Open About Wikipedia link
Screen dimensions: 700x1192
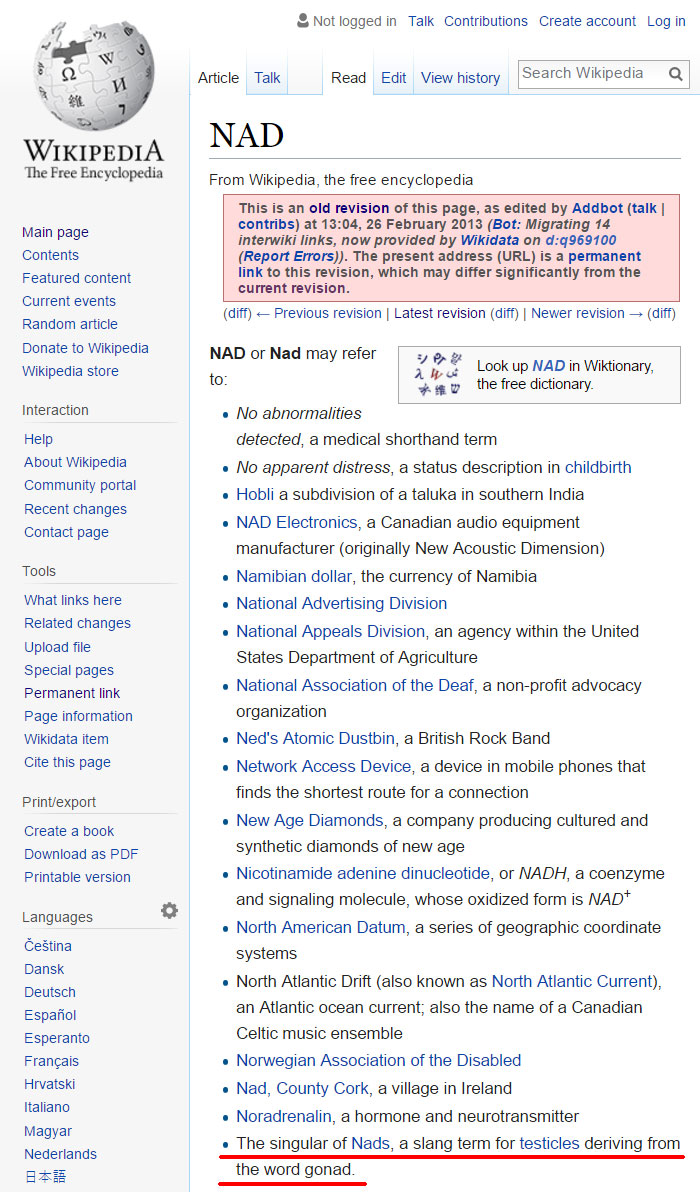(75, 461)
